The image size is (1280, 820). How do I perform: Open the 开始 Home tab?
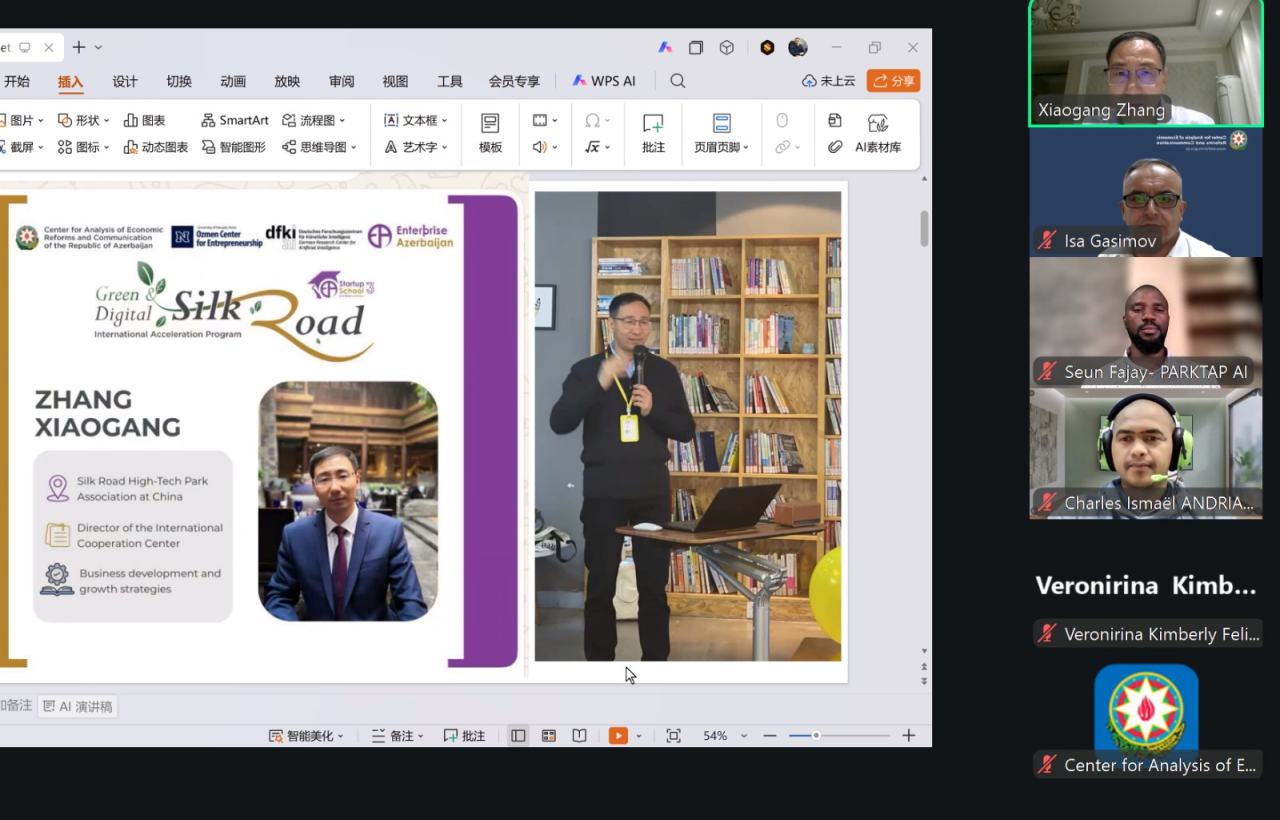click(x=17, y=81)
